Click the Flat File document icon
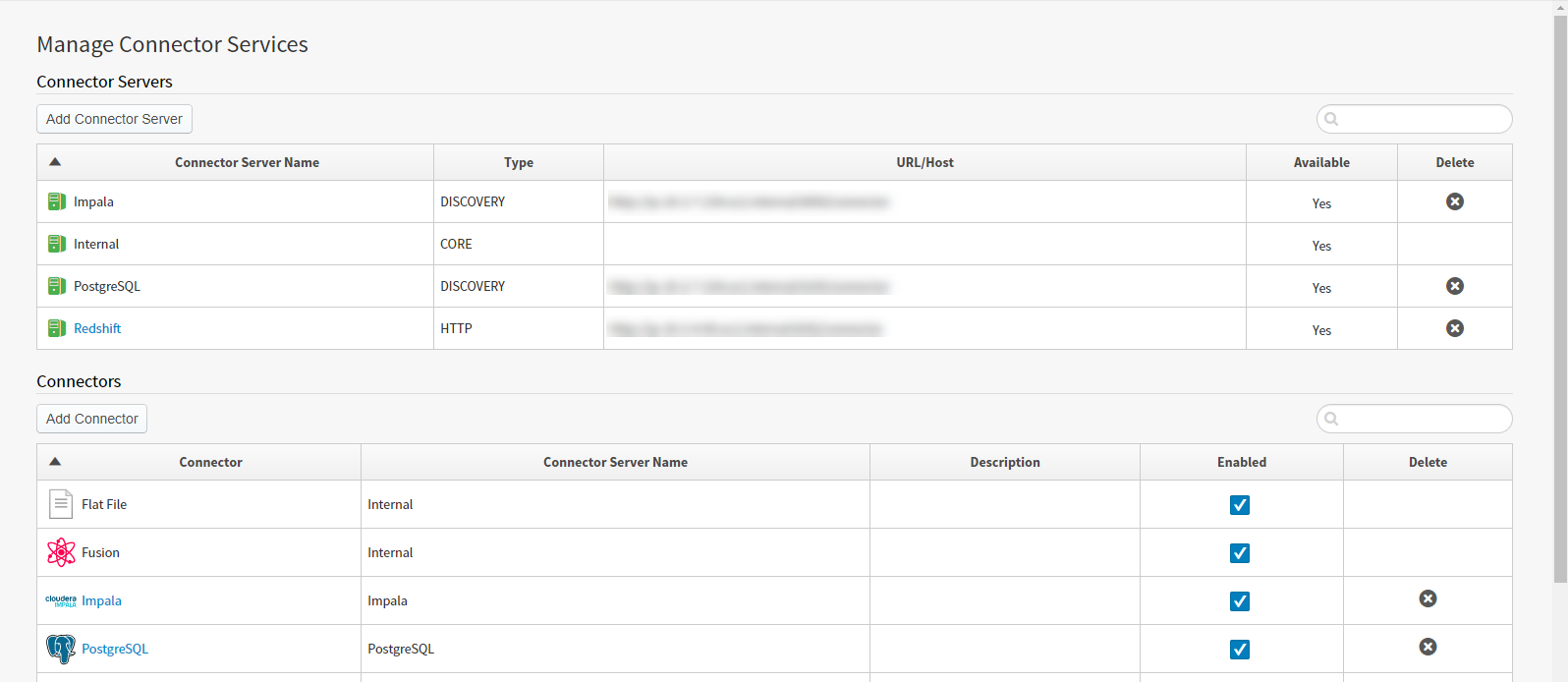The width and height of the screenshot is (1568, 682). (61, 504)
